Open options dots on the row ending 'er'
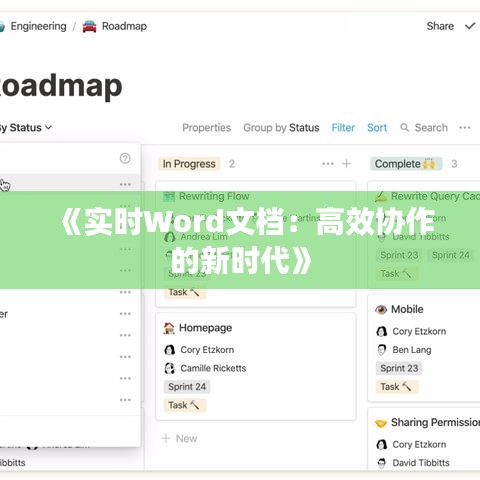Screen dimensions: 480x480 pyautogui.click(x=125, y=314)
